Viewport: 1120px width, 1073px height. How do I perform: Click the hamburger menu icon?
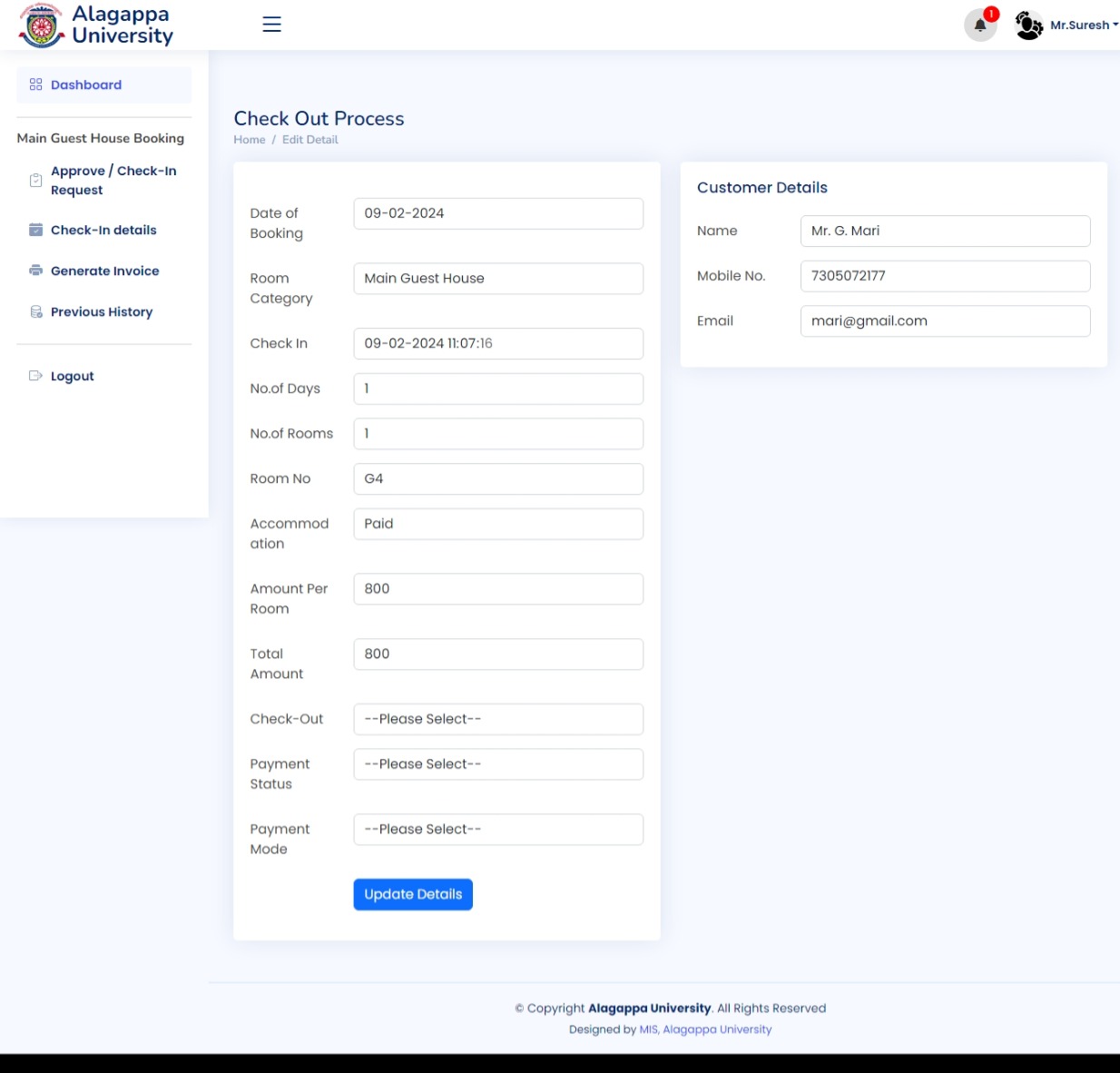271,25
